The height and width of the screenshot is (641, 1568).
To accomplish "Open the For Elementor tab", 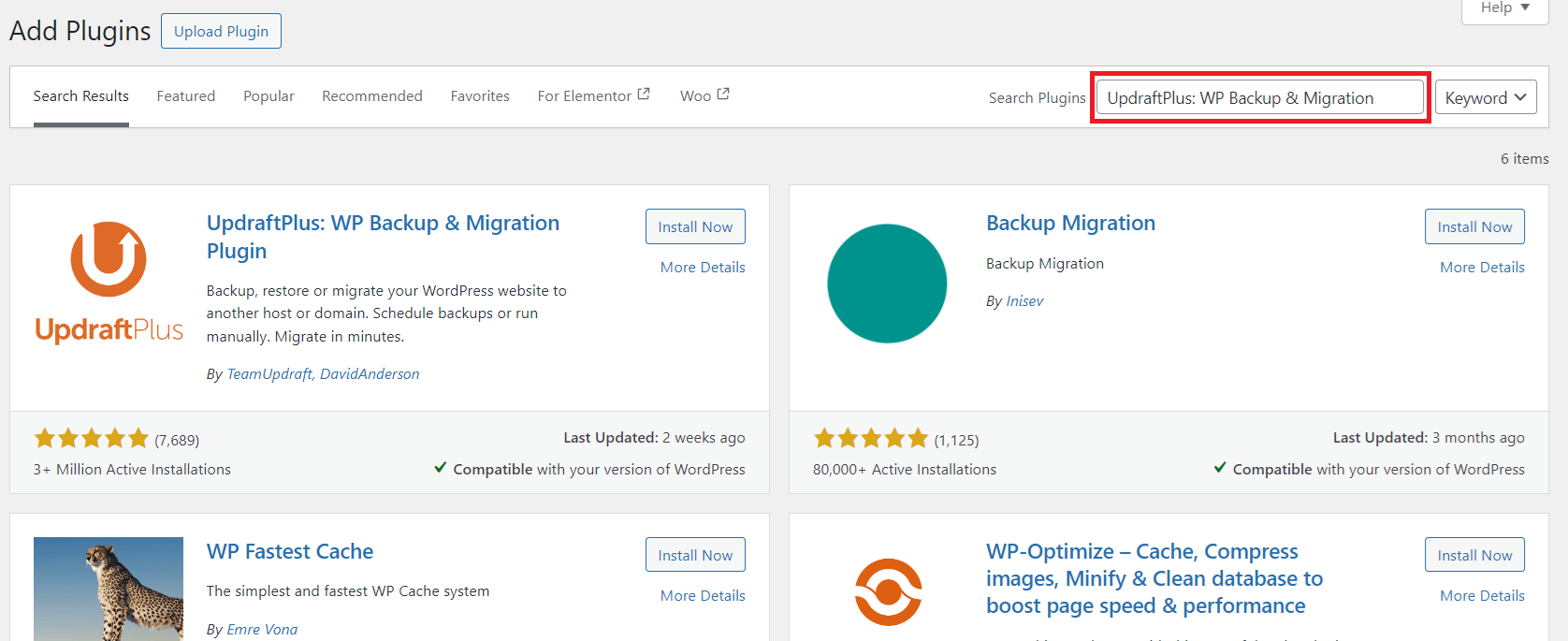I will tap(593, 96).
